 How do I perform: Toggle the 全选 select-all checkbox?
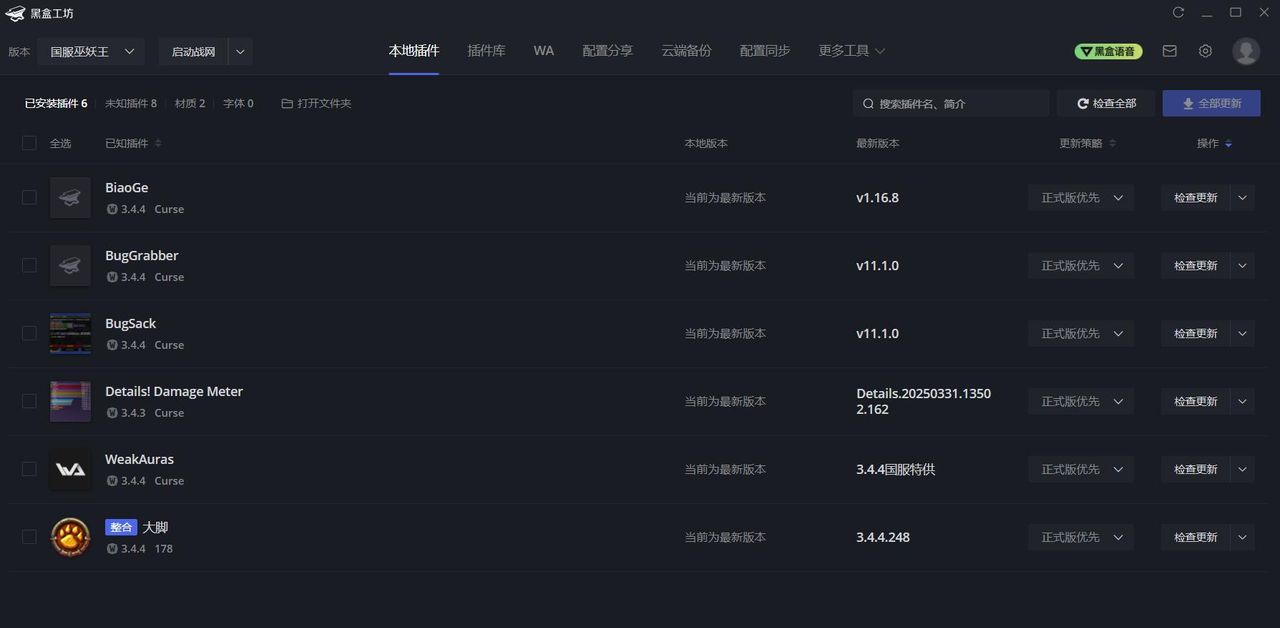click(x=29, y=143)
